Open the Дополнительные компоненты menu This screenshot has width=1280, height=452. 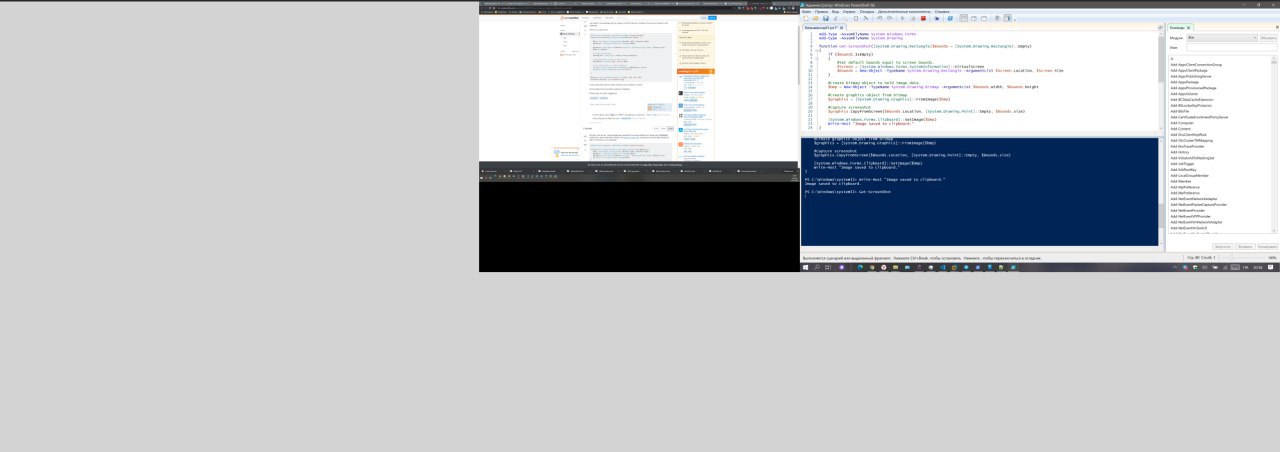click(904, 11)
